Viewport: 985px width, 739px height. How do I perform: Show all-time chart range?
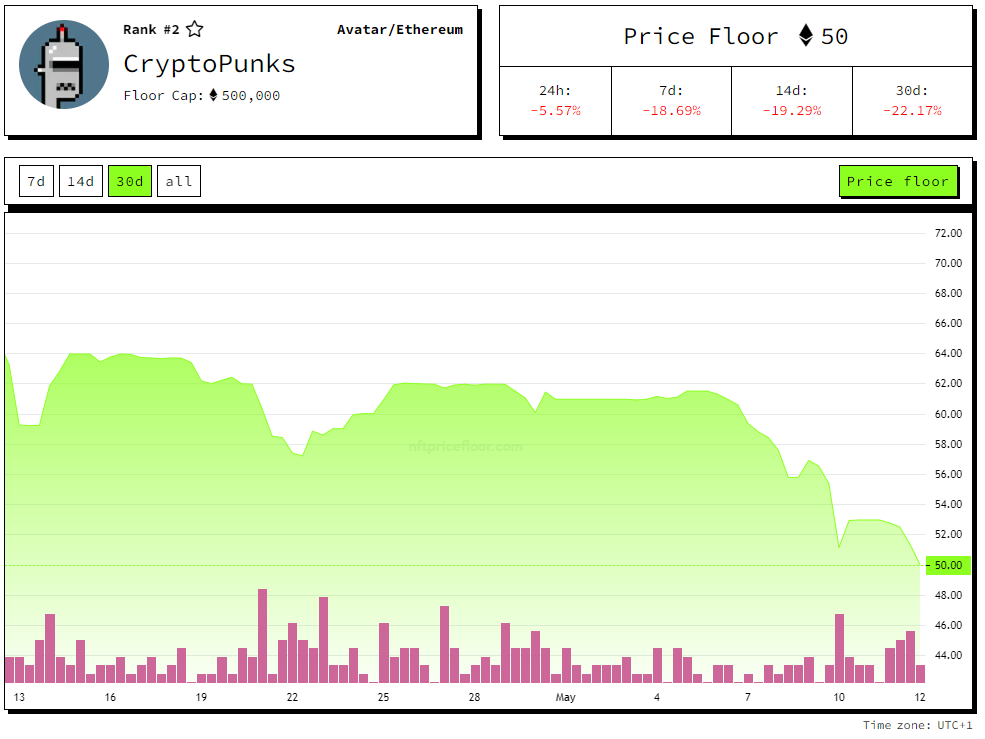tap(179, 181)
